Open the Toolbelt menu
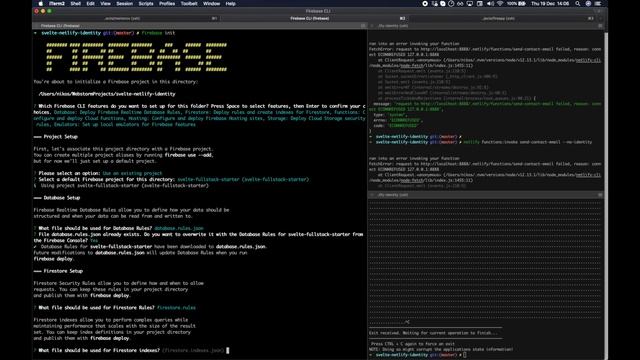The width and height of the screenshot is (640, 360). (x=189, y=4)
